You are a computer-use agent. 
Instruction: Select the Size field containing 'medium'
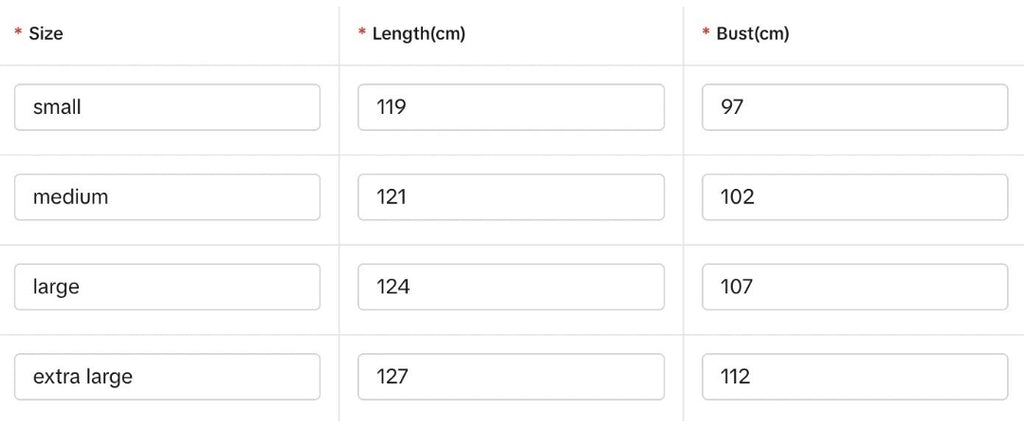(x=167, y=197)
